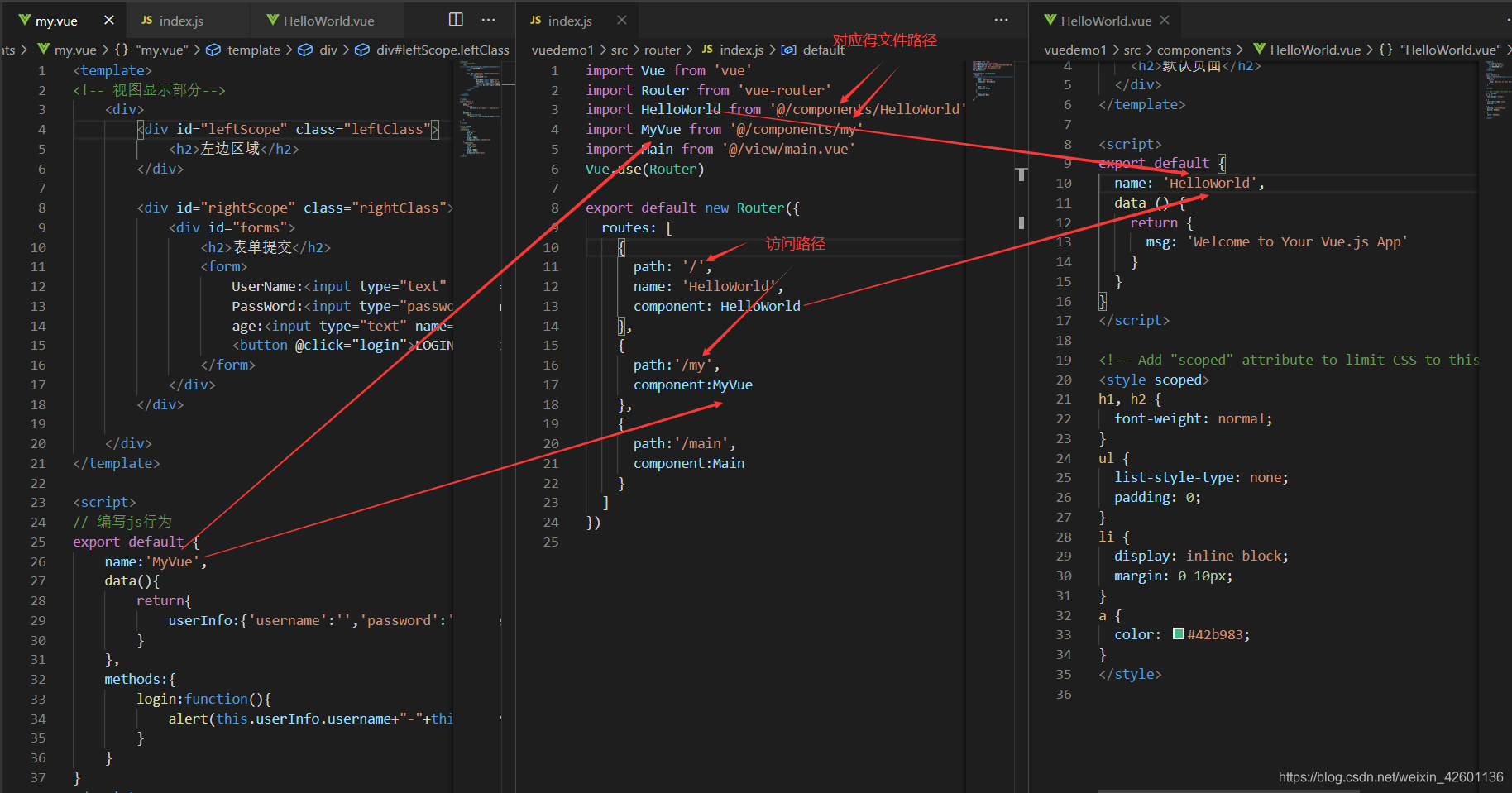Click Vue logo icon in HelloWorld.vue breadcrumb
The height and width of the screenshot is (793, 1512).
coord(1260,50)
